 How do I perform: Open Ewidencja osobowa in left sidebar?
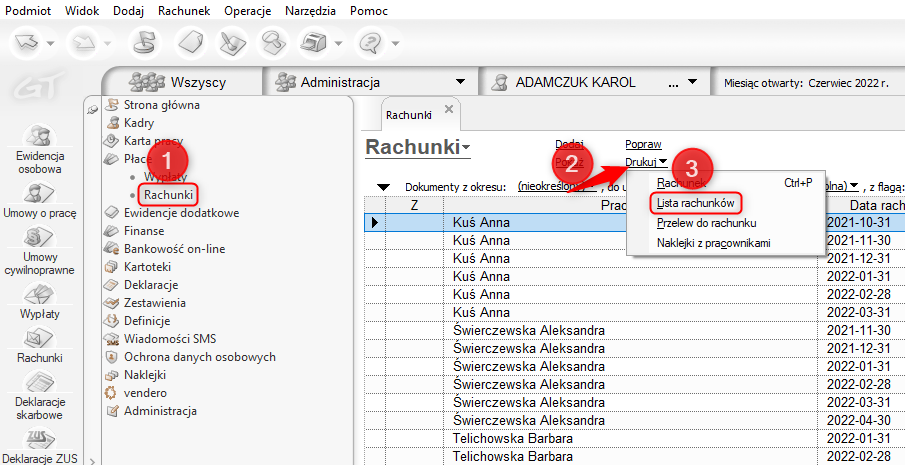[x=40, y=150]
